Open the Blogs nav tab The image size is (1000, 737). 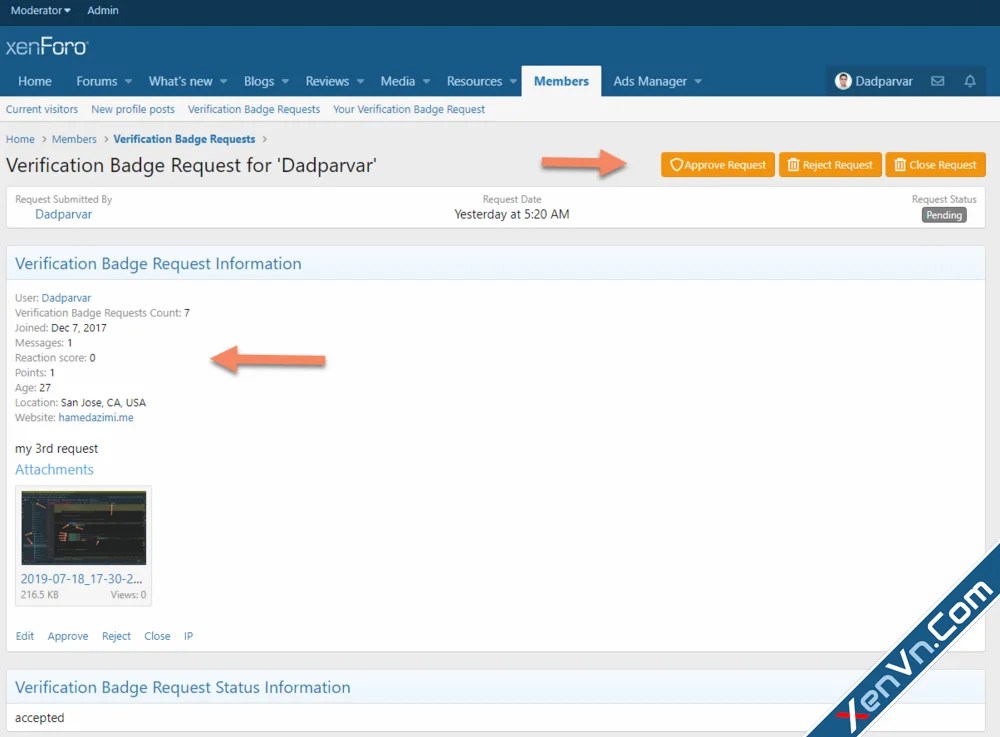pyautogui.click(x=259, y=81)
